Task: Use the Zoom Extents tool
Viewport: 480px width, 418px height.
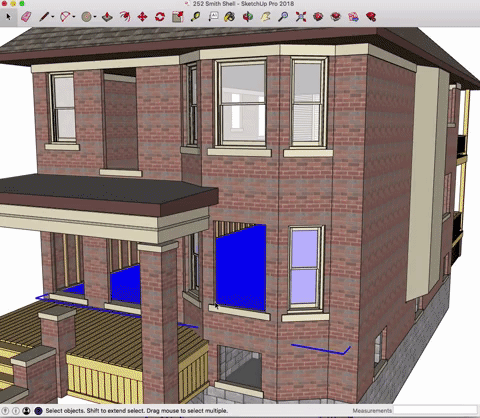Action: 301,17
